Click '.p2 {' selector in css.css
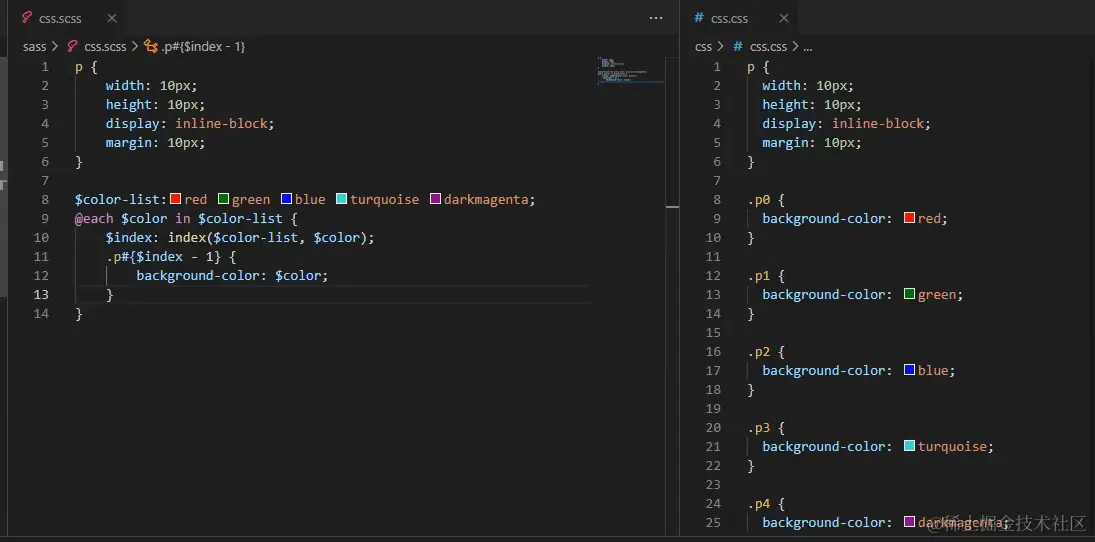The width and height of the screenshot is (1095, 542). (766, 351)
